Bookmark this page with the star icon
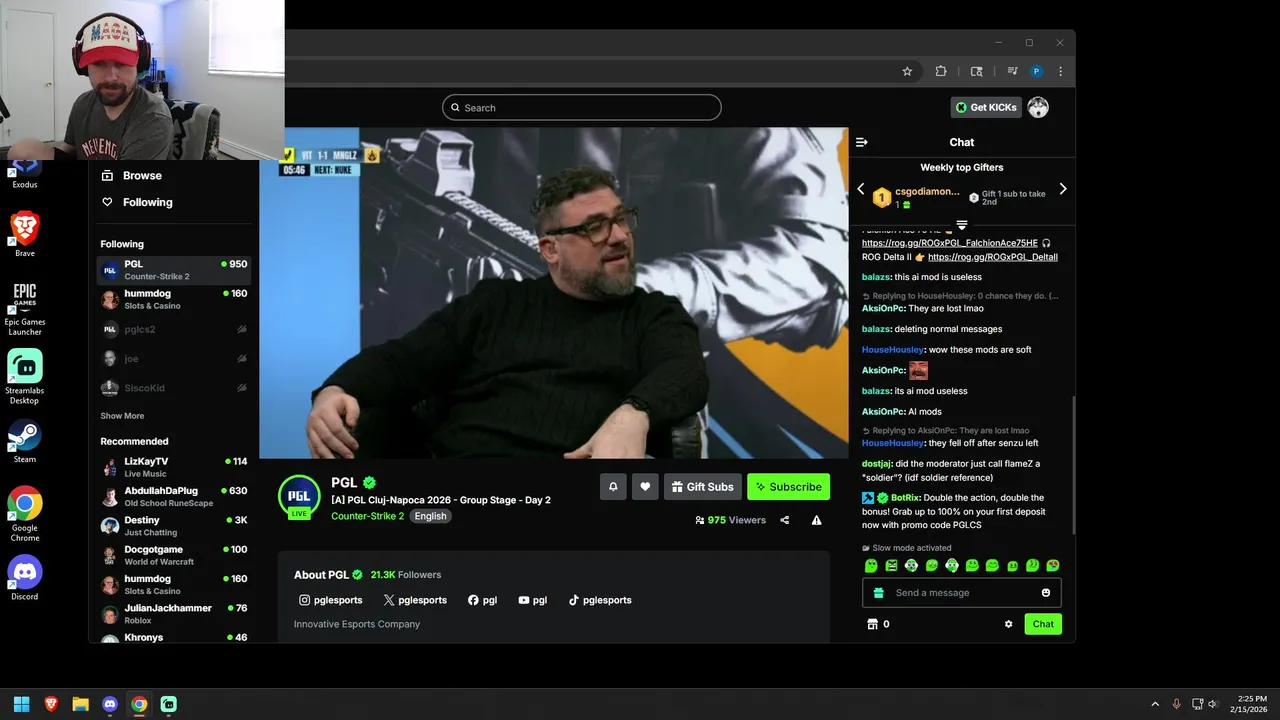Viewport: 1280px width, 720px height. pos(907,71)
